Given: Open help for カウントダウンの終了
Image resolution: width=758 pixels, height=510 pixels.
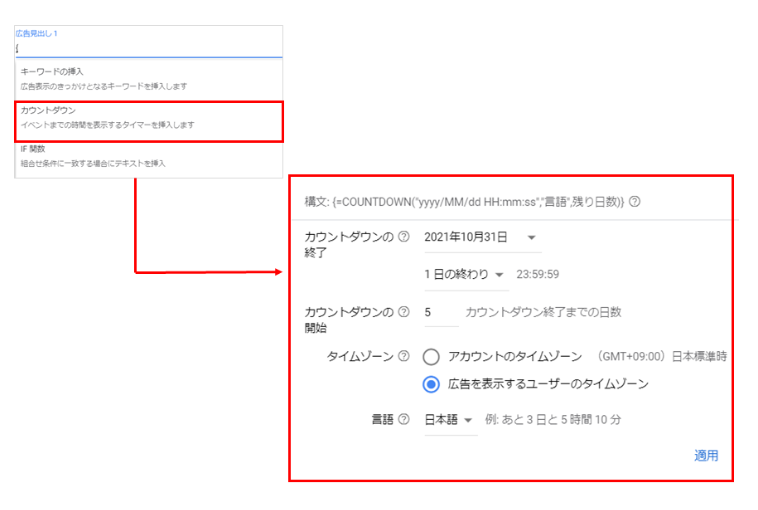Looking at the screenshot, I should tap(404, 237).
